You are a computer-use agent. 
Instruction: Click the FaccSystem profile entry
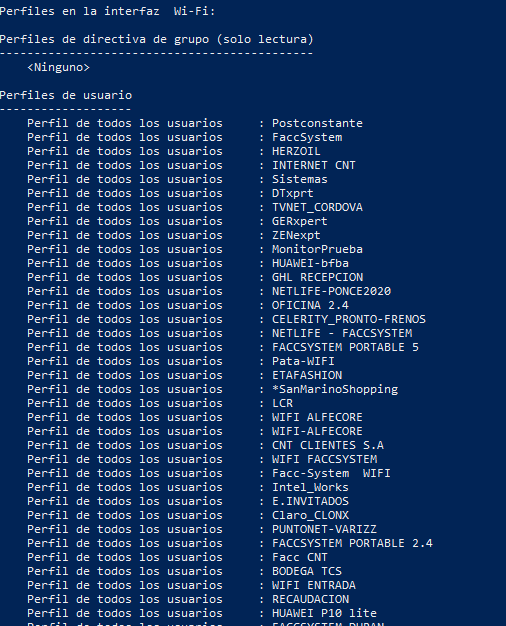tap(307, 137)
